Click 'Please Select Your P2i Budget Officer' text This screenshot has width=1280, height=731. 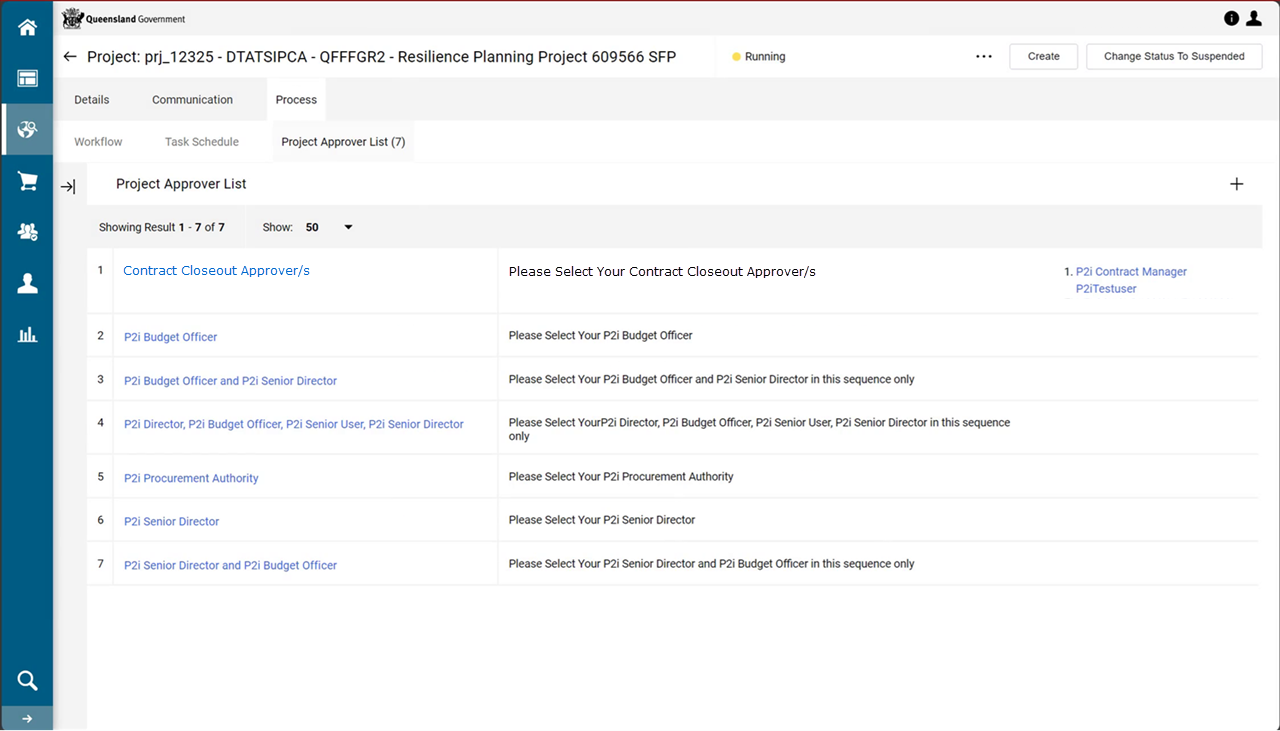[600, 336]
